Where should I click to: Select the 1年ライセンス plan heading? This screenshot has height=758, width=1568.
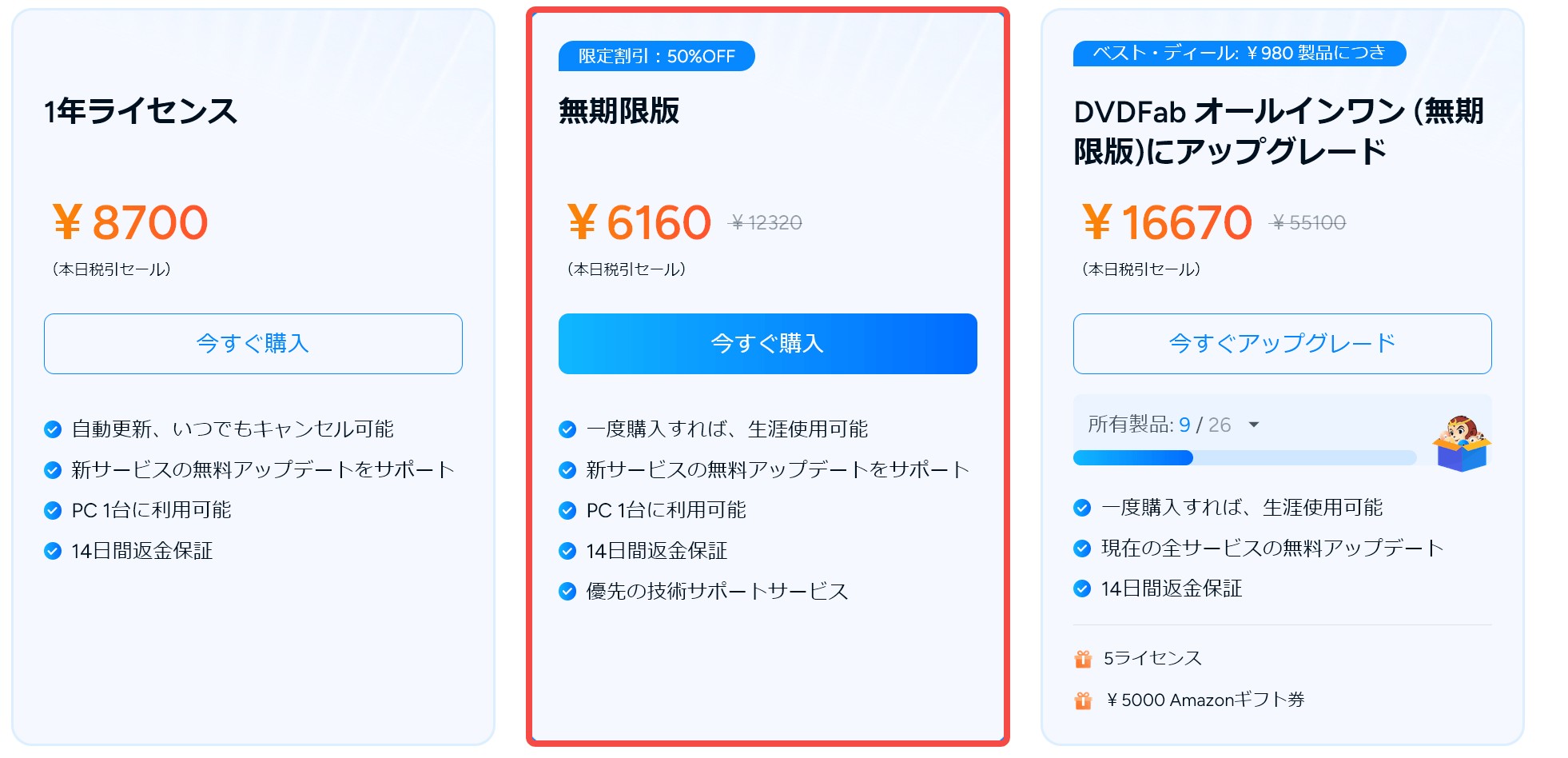pos(141,111)
